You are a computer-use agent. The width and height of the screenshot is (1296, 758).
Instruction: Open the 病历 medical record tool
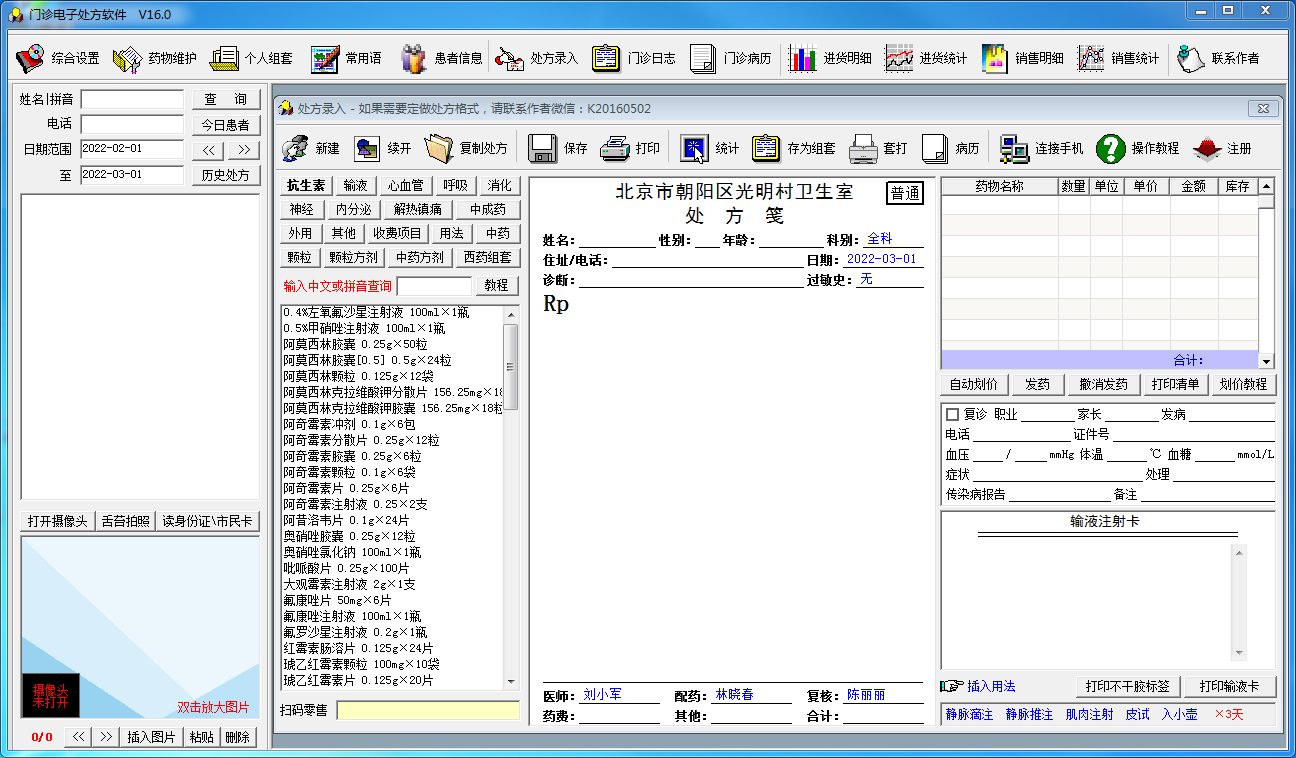coord(950,148)
